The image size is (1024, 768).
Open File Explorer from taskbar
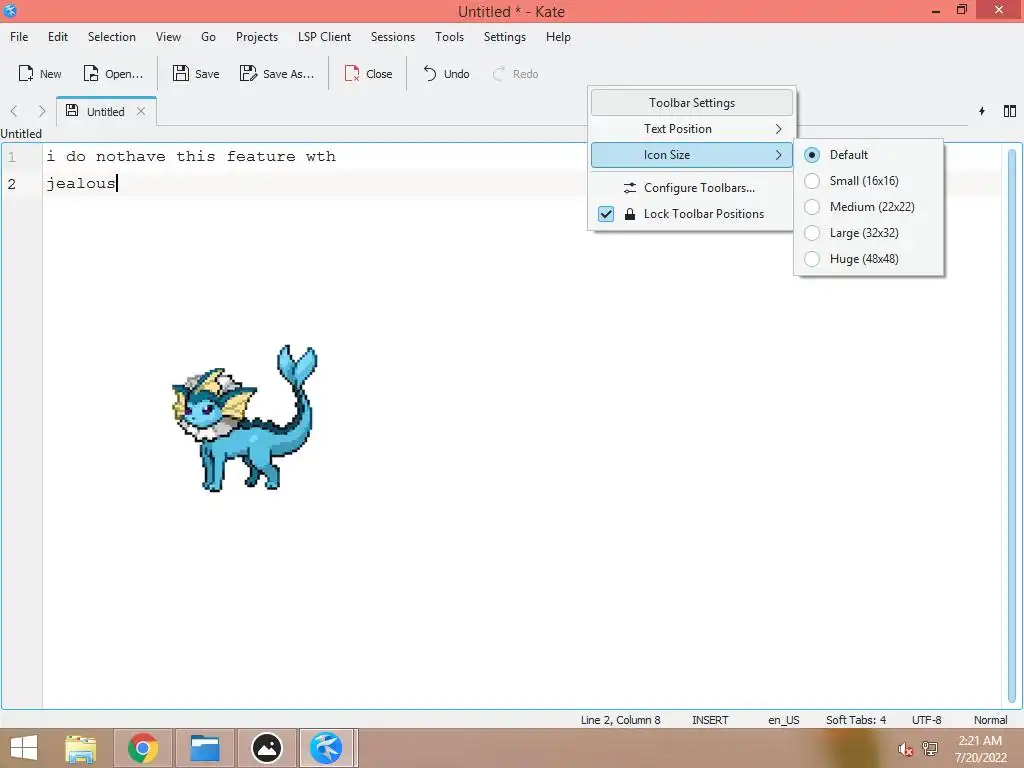(x=81, y=748)
